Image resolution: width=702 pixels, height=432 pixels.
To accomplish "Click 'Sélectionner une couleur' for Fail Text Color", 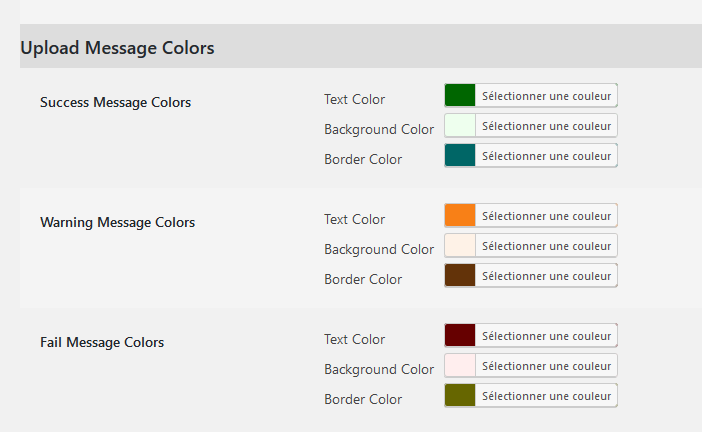I will [546, 336].
